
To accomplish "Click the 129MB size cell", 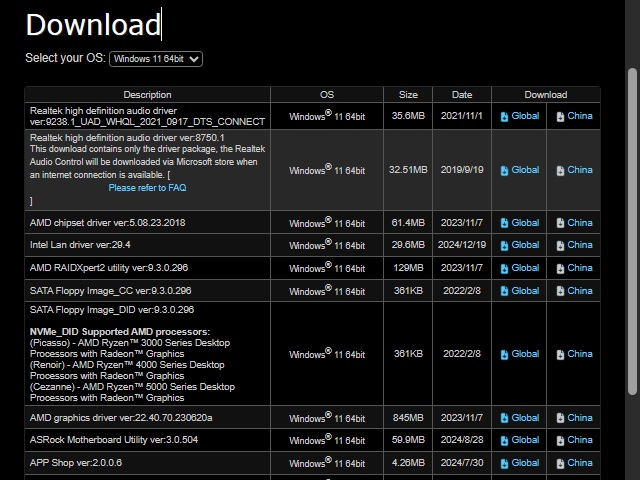I will coord(408,268).
